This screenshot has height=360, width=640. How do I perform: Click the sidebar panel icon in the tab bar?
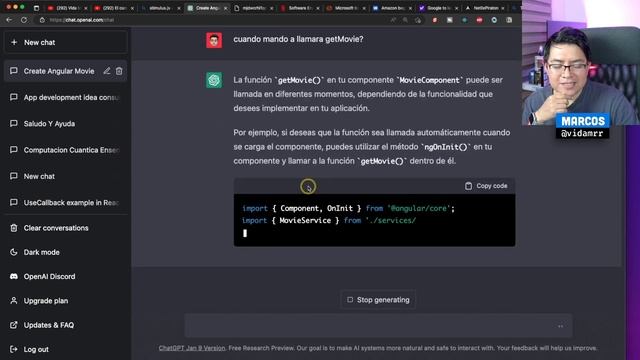click(x=36, y=8)
